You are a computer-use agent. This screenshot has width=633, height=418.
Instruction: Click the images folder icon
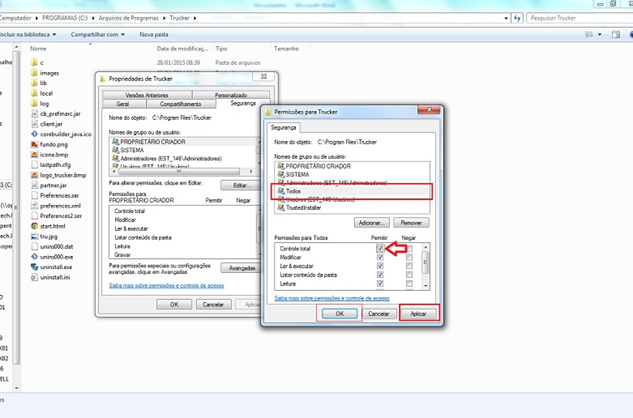[33, 73]
